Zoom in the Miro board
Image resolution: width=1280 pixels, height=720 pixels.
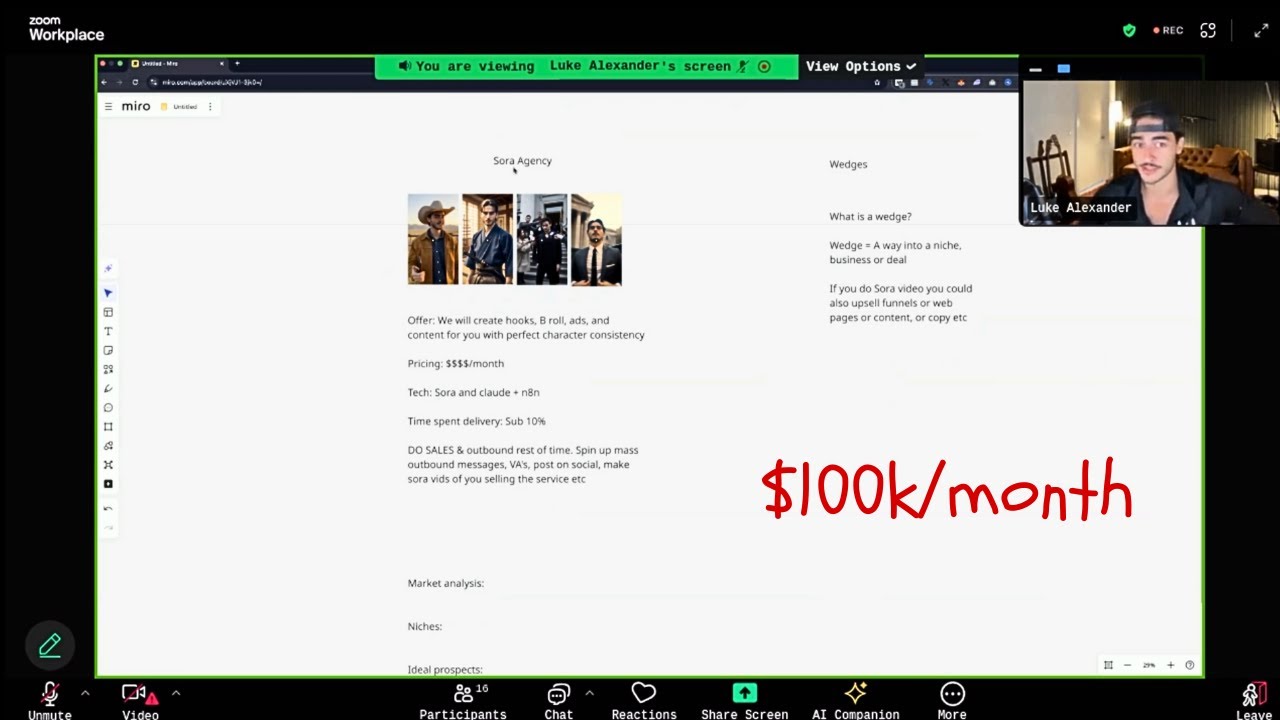click(1170, 665)
